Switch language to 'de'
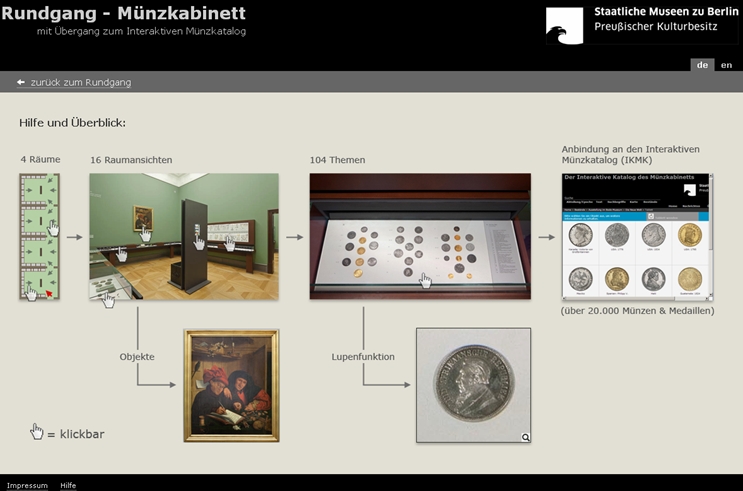Image resolution: width=743 pixels, height=491 pixels. point(703,65)
